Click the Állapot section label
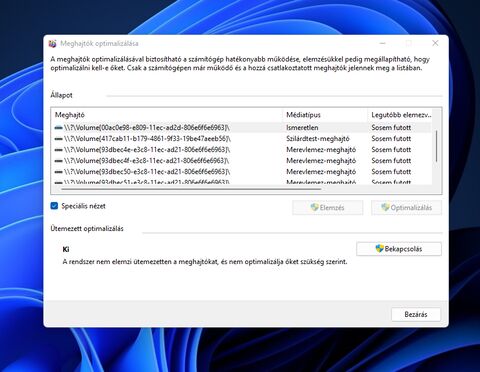The width and height of the screenshot is (480, 372). click(x=61, y=95)
